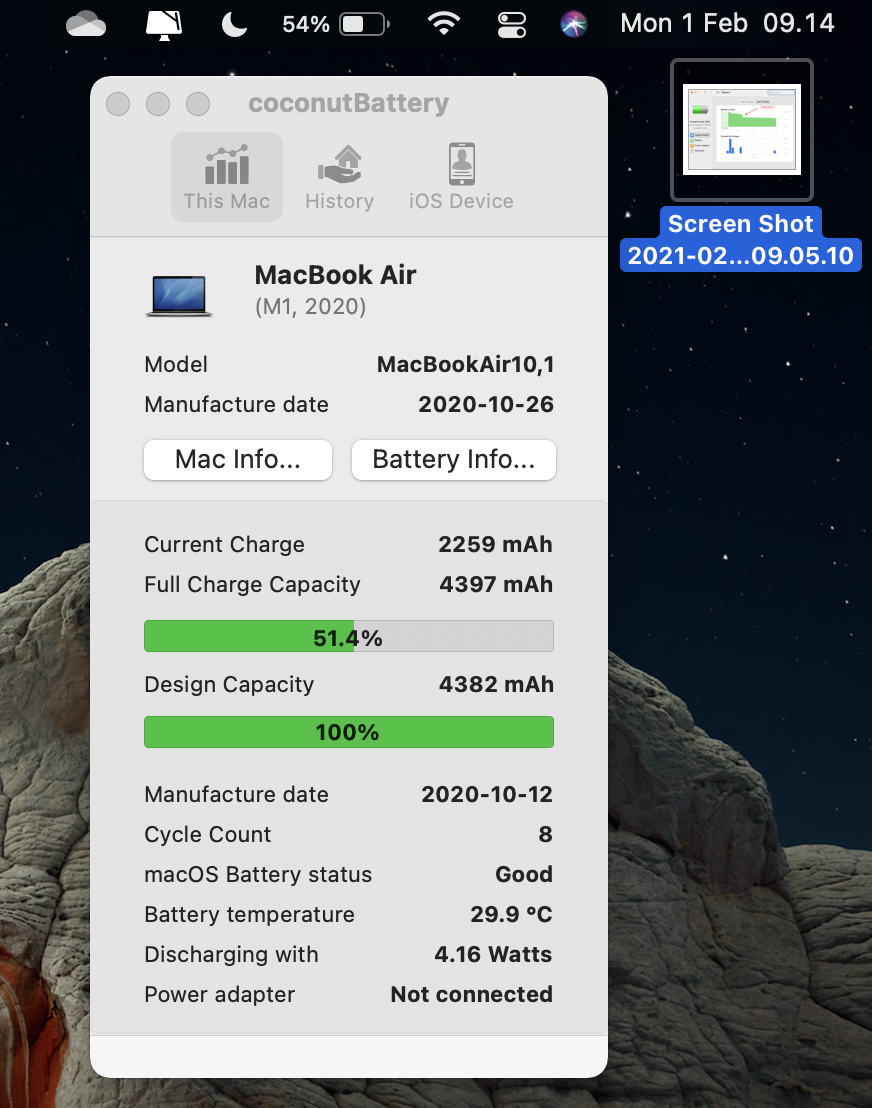Click the Good battery status value
This screenshot has height=1108, width=872.
524,874
